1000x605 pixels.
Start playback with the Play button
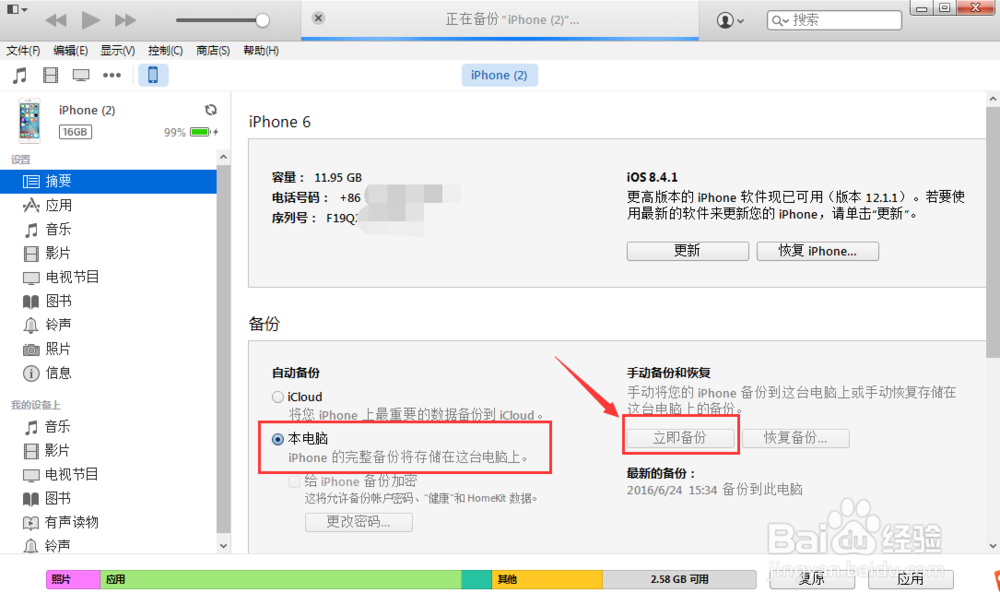91,20
